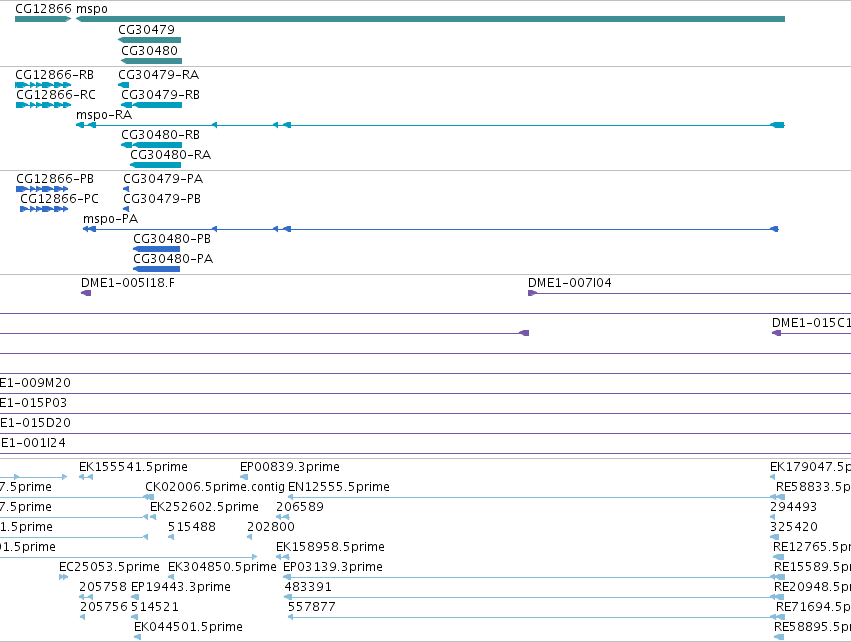Select EST EK158958.5prime

coord(282,557)
